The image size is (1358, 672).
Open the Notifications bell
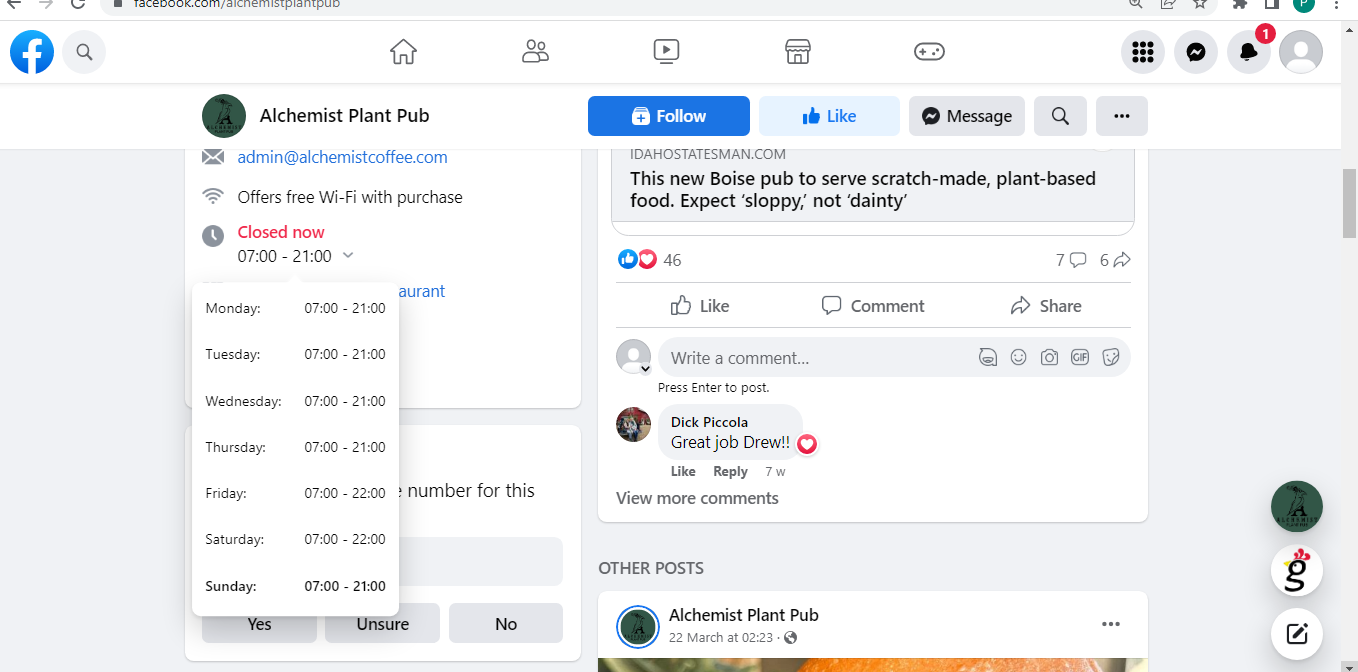(1248, 52)
